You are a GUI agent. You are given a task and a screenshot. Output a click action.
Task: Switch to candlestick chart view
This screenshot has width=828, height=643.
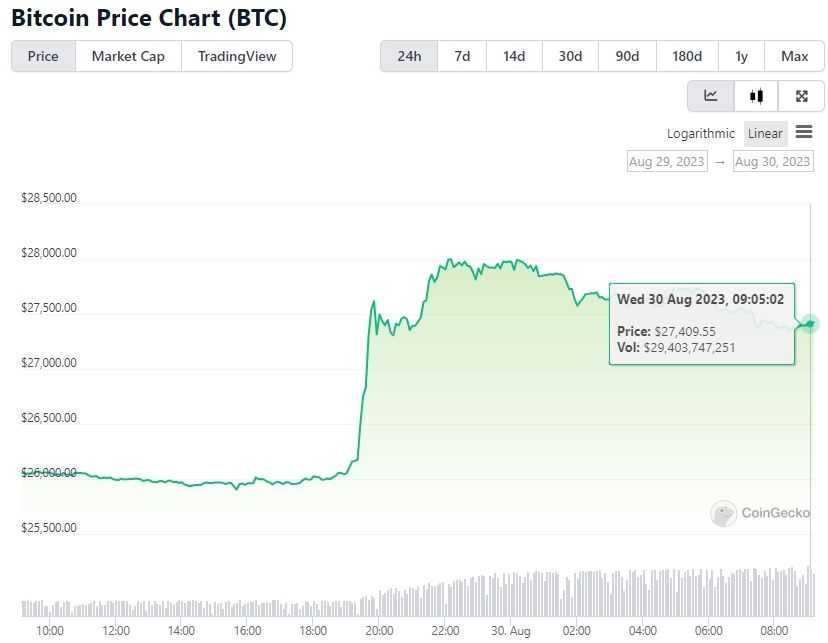point(756,95)
